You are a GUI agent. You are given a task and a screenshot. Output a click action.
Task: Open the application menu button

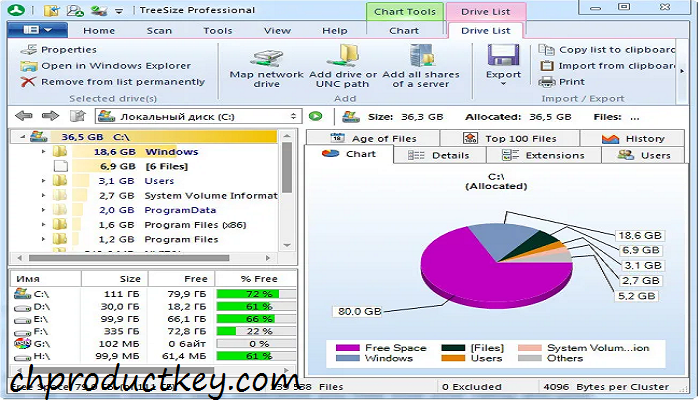38,30
